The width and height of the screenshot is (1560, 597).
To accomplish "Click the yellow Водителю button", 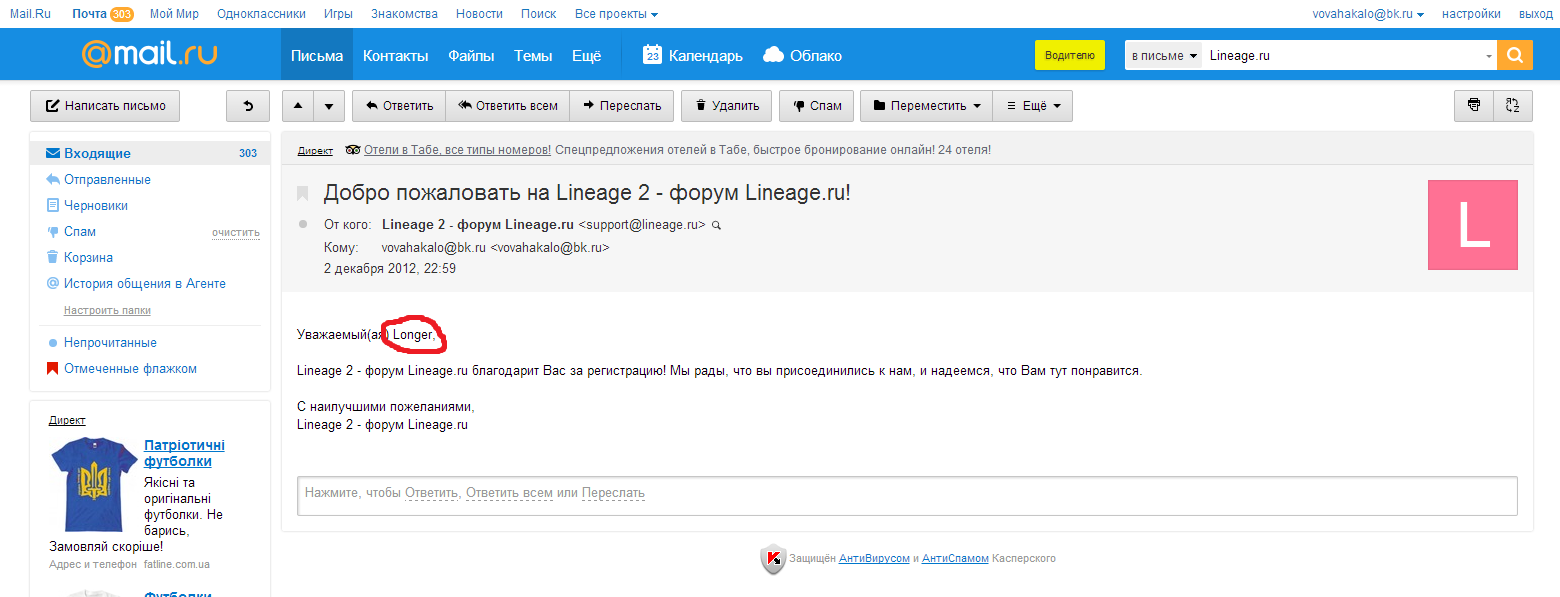I will point(1069,56).
